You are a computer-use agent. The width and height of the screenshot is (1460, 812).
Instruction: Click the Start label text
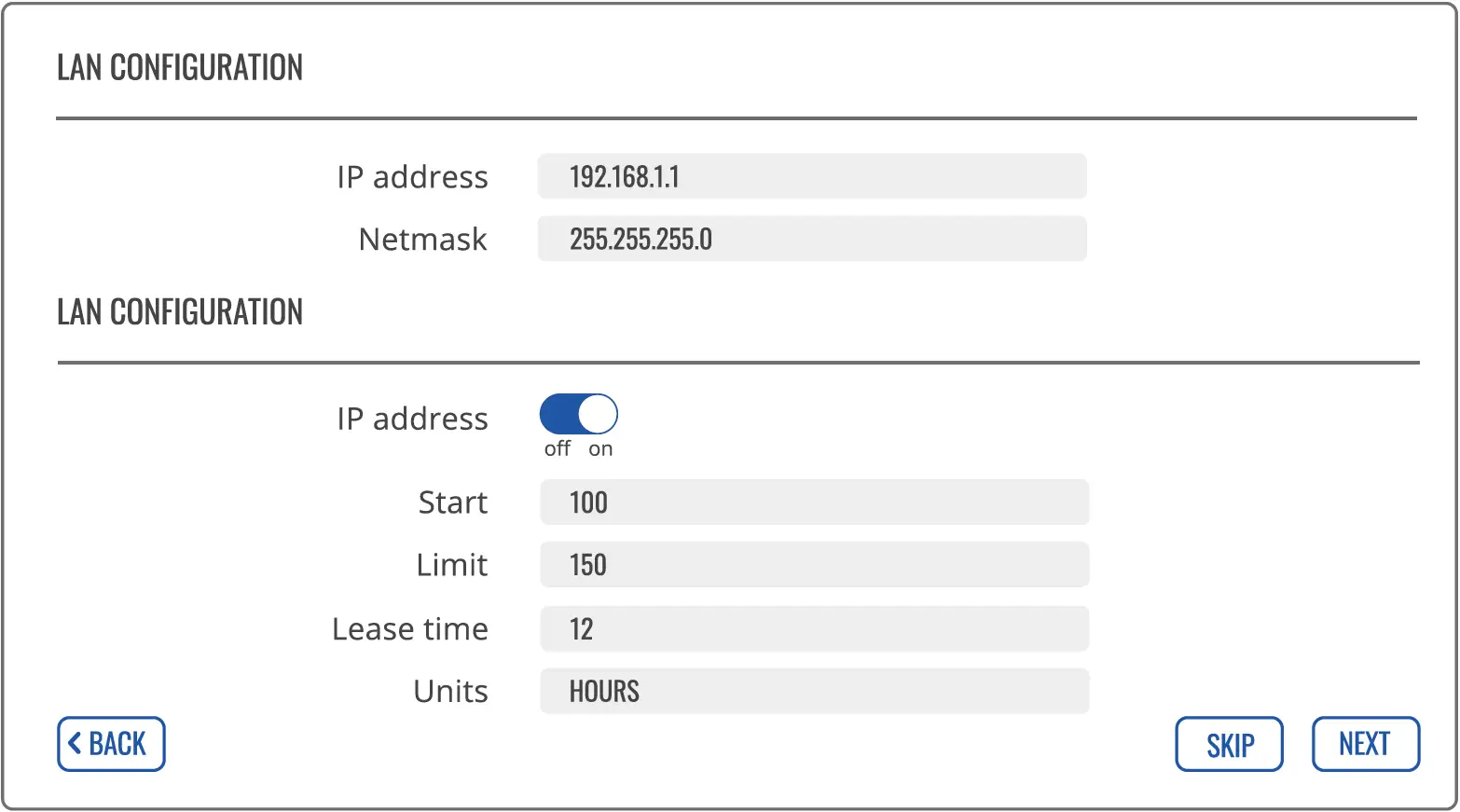click(453, 502)
